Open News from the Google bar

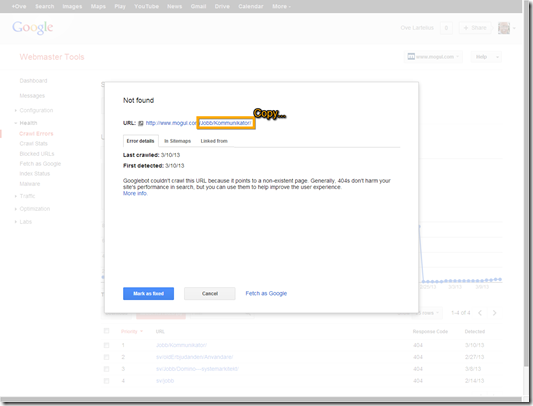pos(174,6)
